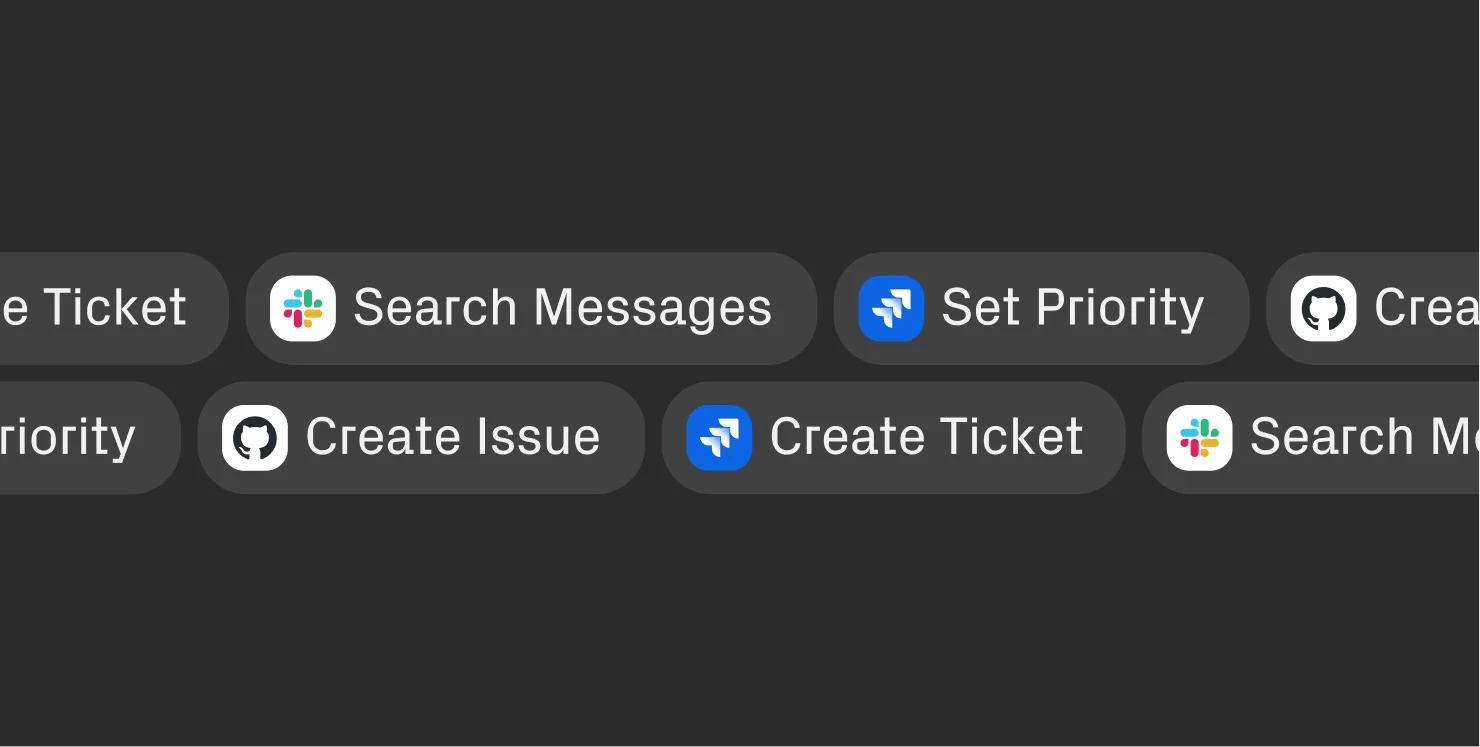
Task: Click the Create Issue text label
Action: [452, 436]
